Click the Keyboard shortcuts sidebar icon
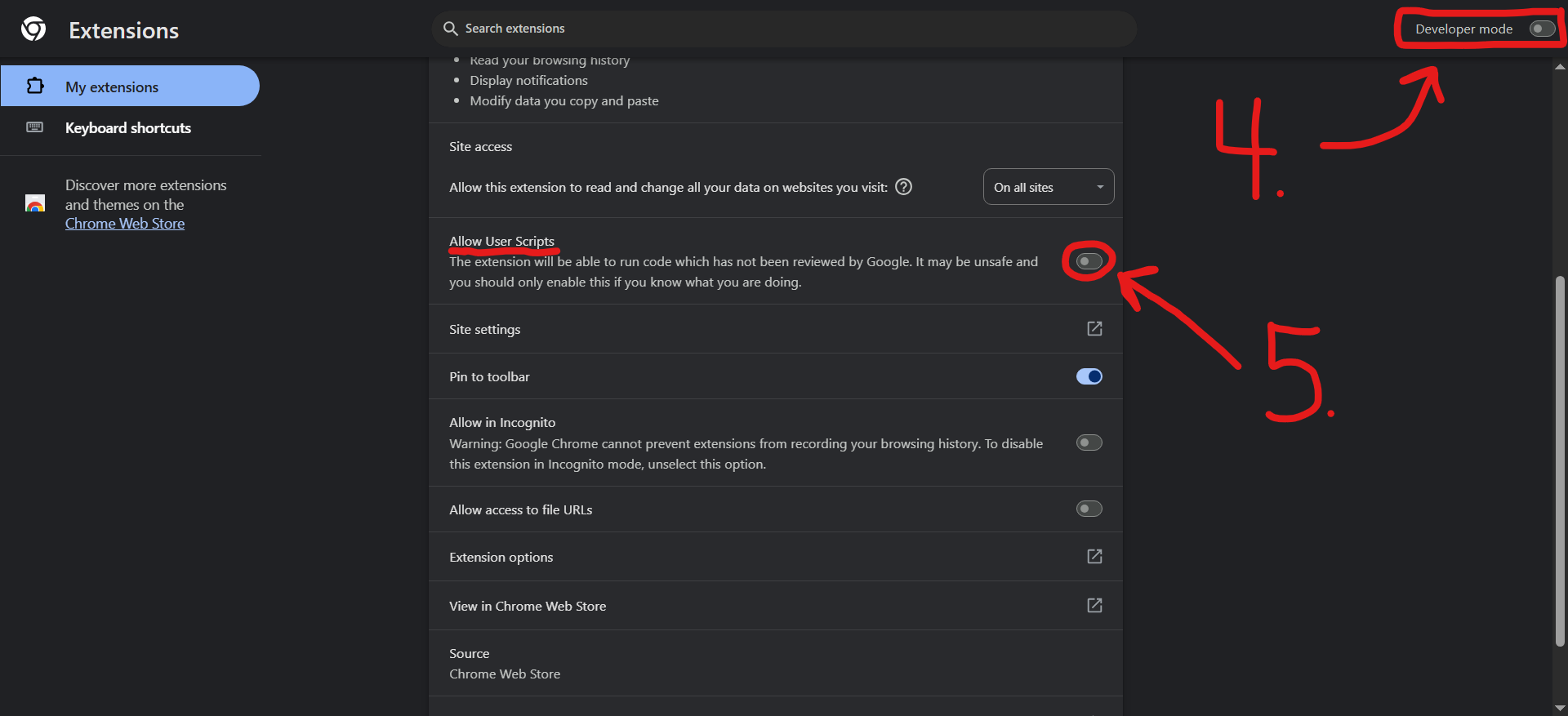The height and width of the screenshot is (716, 1568). click(x=35, y=127)
